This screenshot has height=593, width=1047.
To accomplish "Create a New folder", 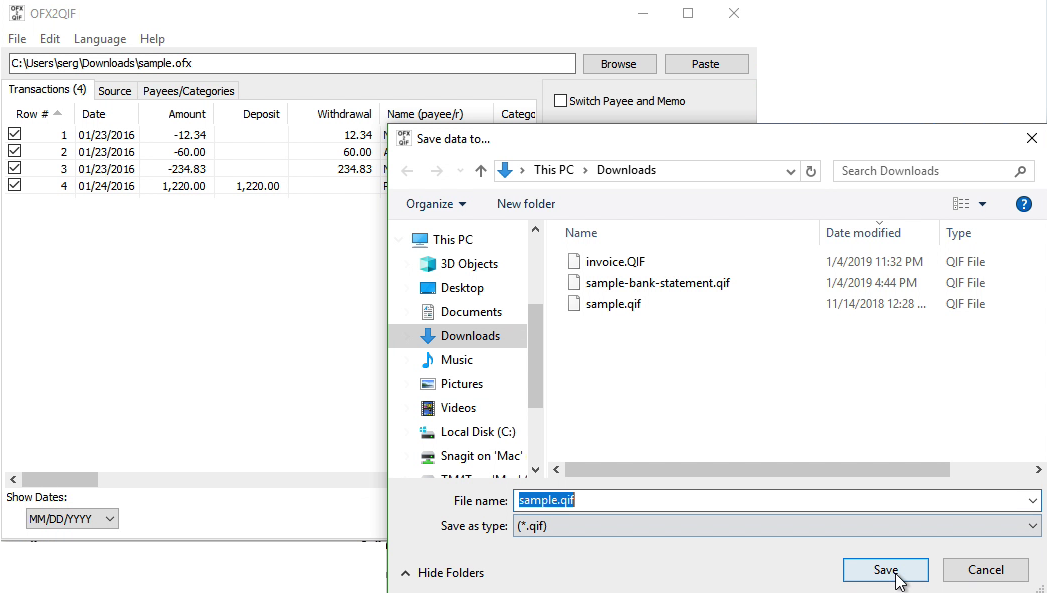I will coord(526,204).
